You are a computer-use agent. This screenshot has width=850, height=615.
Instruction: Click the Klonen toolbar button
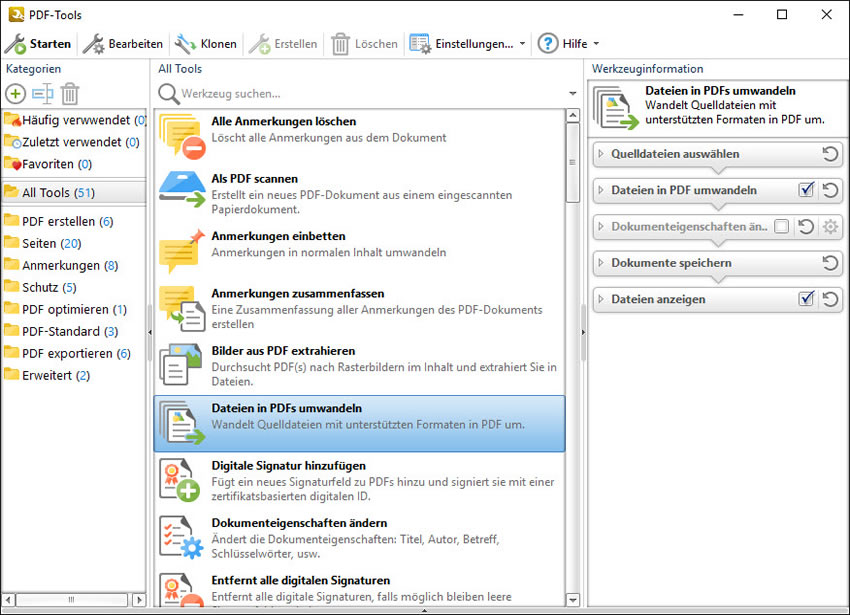206,44
